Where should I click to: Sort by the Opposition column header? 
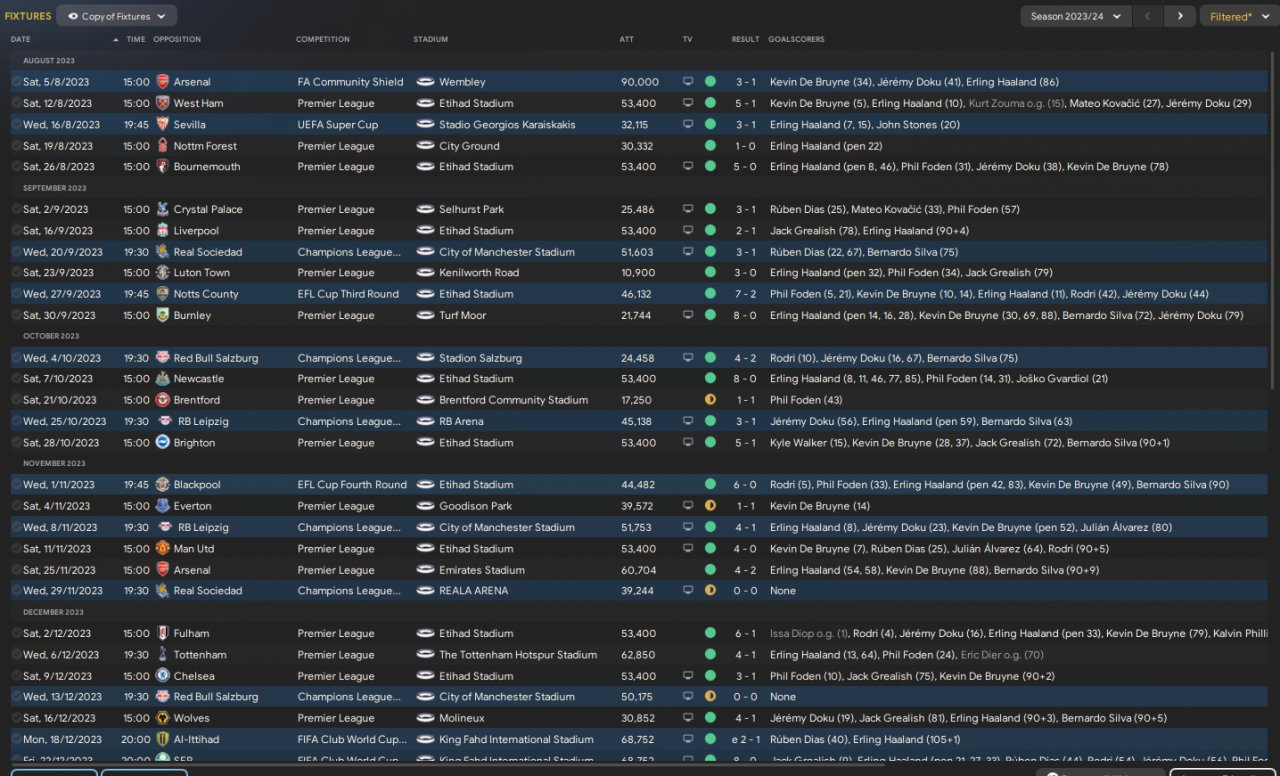(177, 40)
